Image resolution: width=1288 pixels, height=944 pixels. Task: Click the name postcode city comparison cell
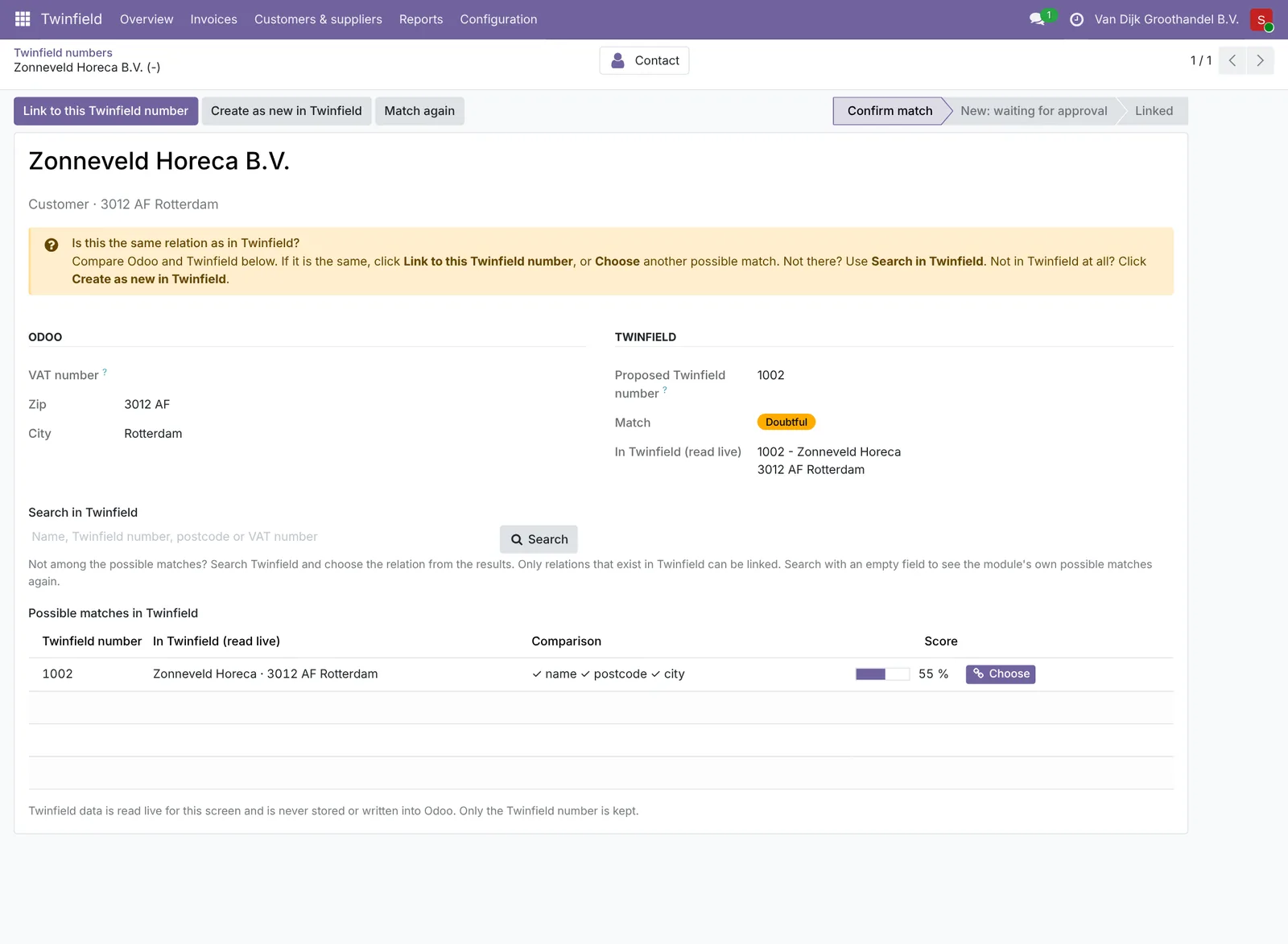(609, 674)
